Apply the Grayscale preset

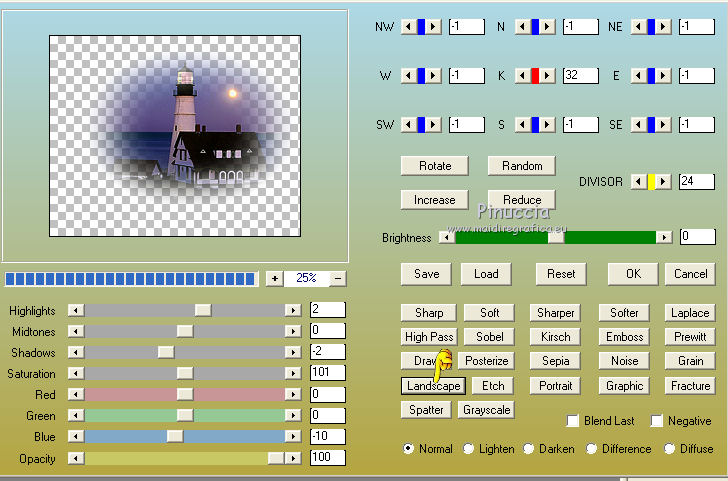[487, 410]
